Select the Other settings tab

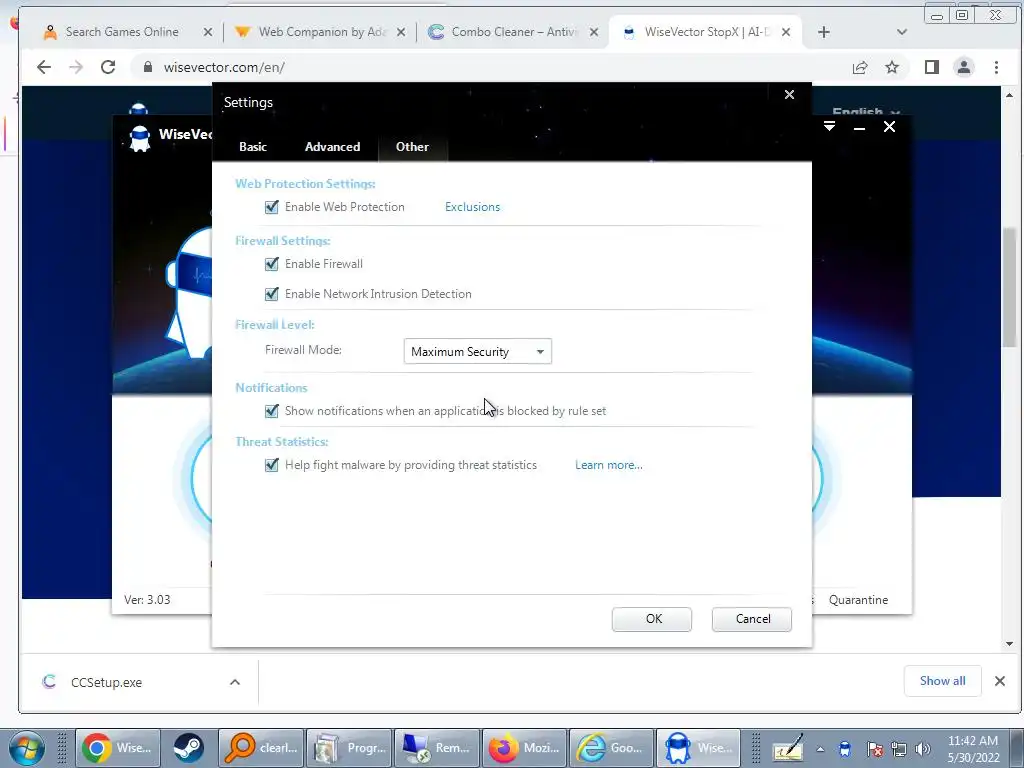[412, 147]
